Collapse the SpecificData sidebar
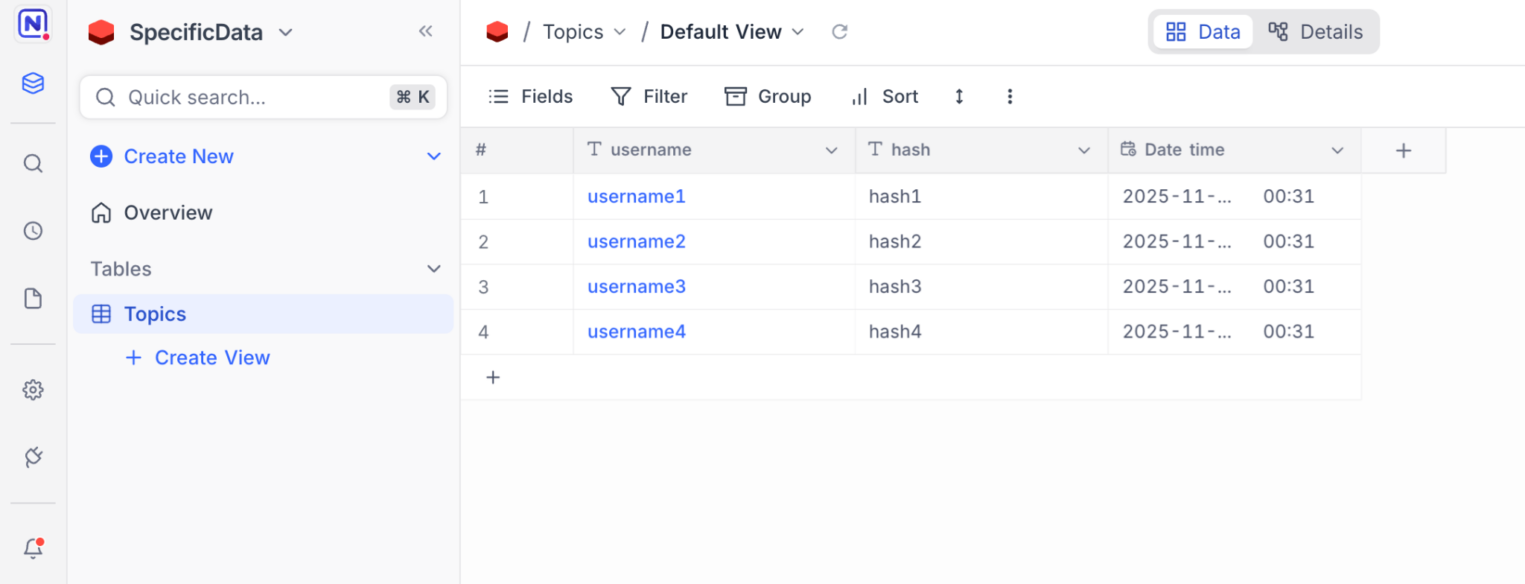 click(425, 31)
